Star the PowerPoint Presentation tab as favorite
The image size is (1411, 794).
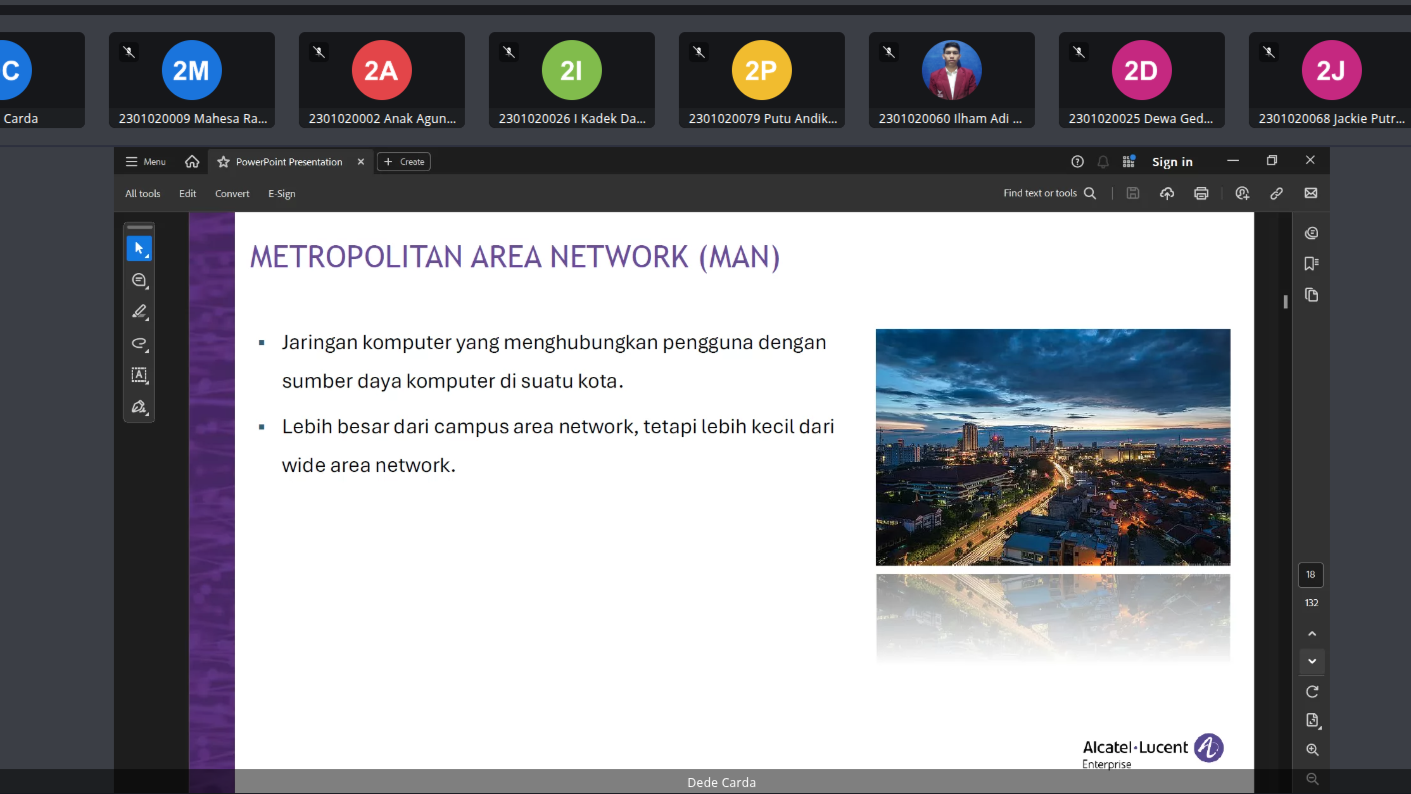coord(223,162)
